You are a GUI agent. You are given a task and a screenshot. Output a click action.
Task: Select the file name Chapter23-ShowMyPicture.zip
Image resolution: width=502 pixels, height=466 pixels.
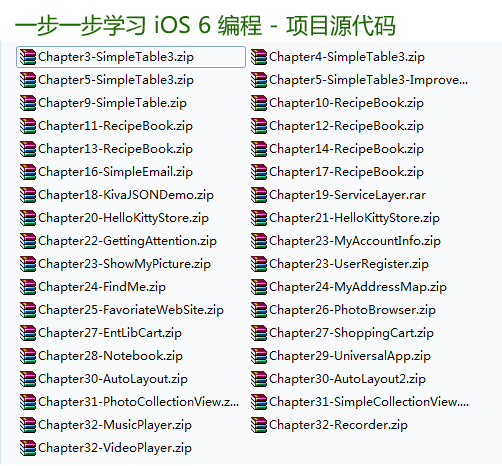click(124, 264)
